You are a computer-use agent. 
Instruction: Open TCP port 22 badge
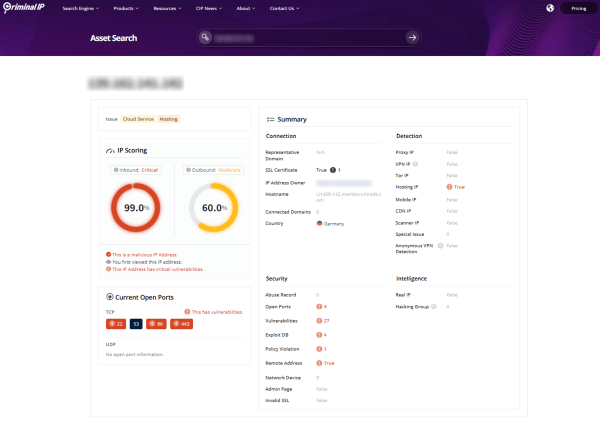(116, 324)
